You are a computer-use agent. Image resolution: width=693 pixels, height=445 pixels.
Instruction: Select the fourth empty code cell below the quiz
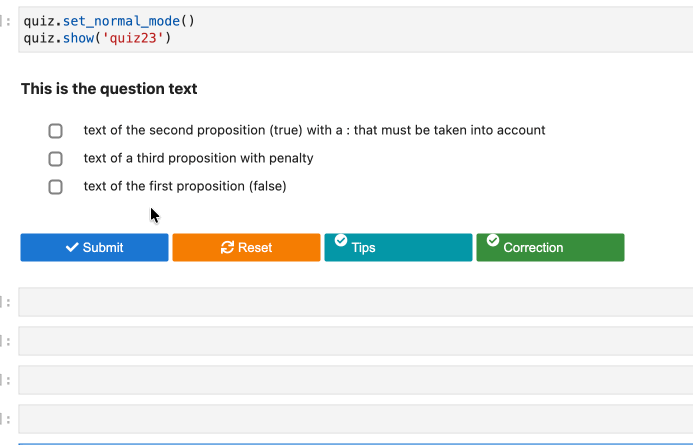point(355,418)
